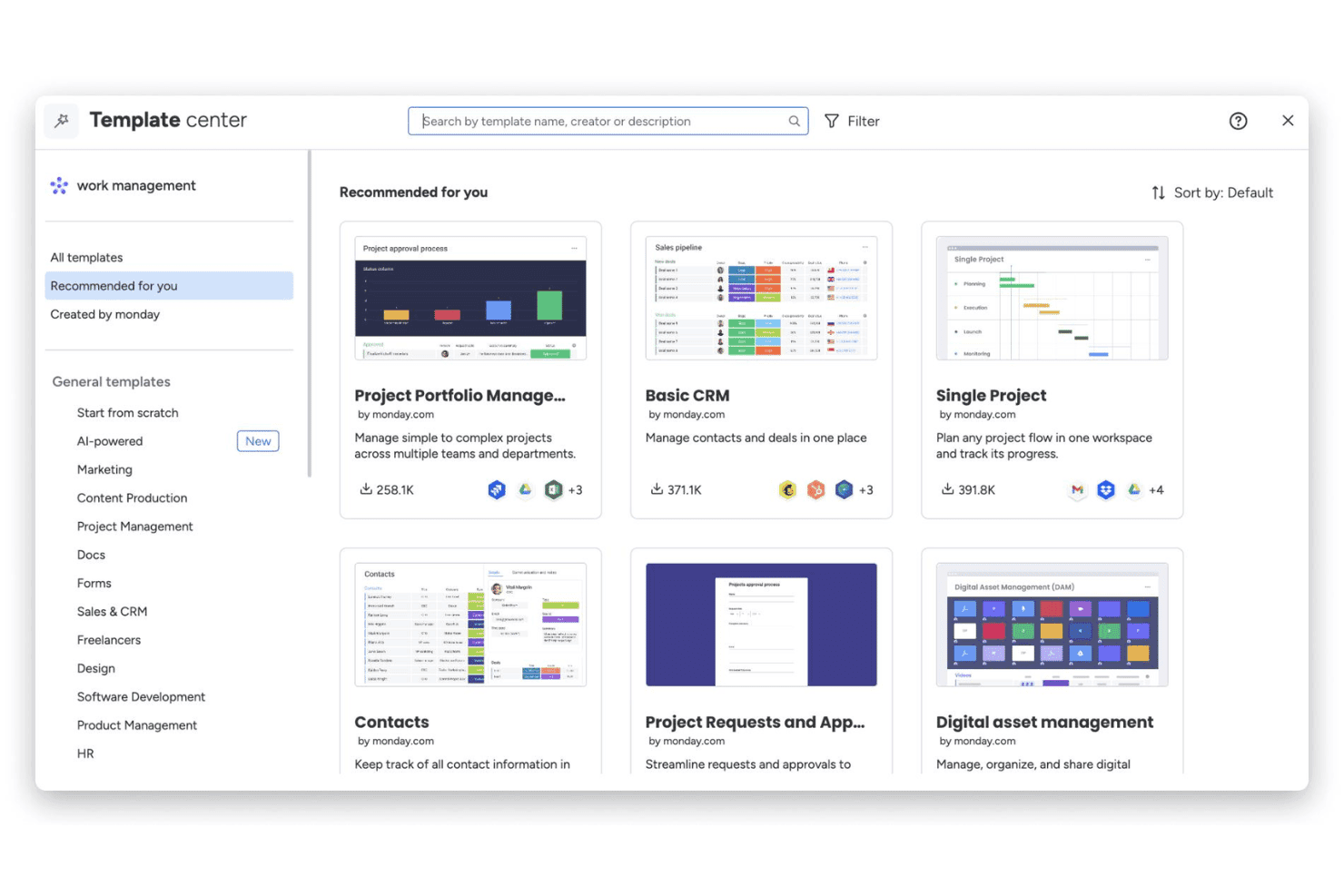Open Software Development category
The width and height of the screenshot is (1344, 896).
[141, 696]
